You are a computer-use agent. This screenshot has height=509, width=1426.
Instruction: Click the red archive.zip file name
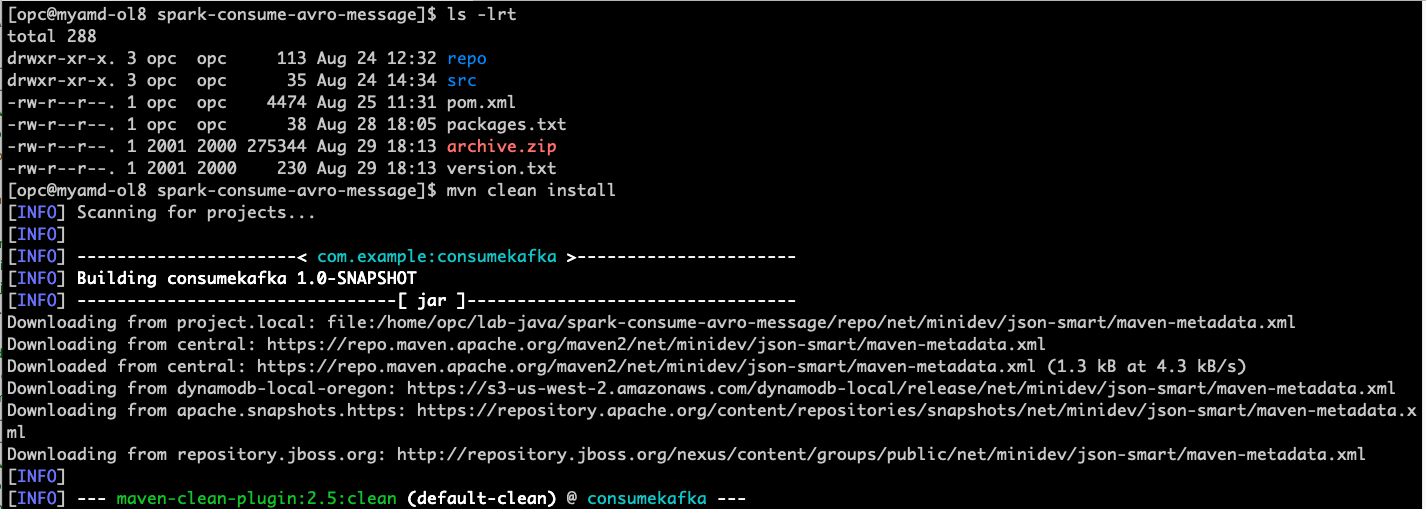tap(501, 147)
